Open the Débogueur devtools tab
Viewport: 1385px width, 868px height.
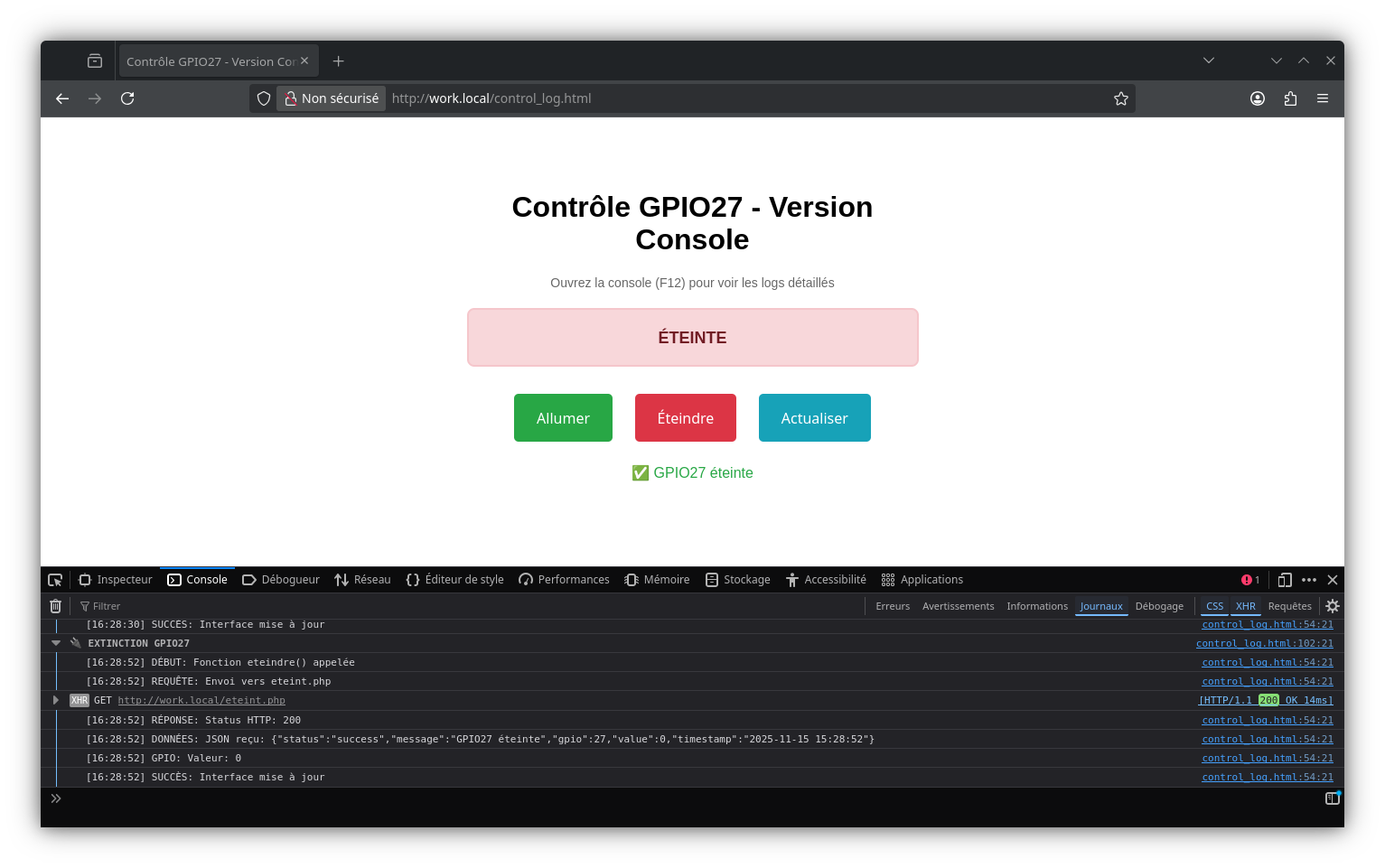(x=281, y=580)
